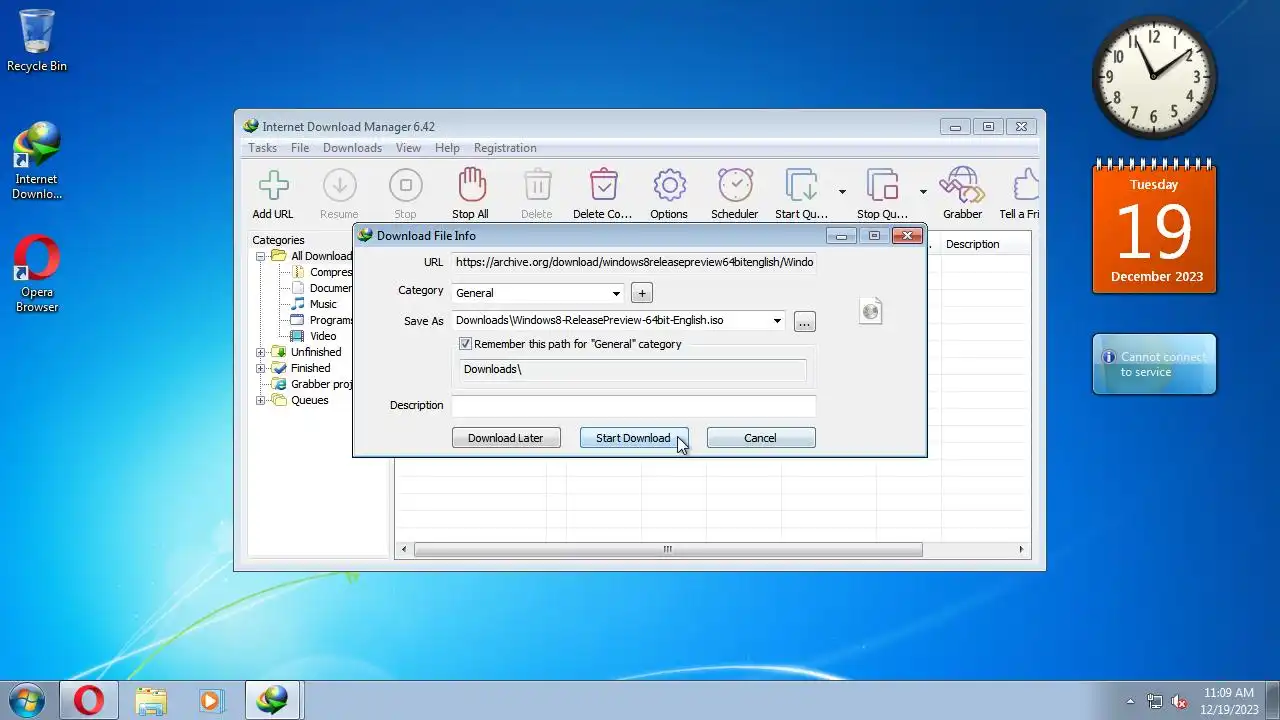Click the Cannot connect to service gadget
Image resolution: width=1280 pixels, height=720 pixels.
1154,364
